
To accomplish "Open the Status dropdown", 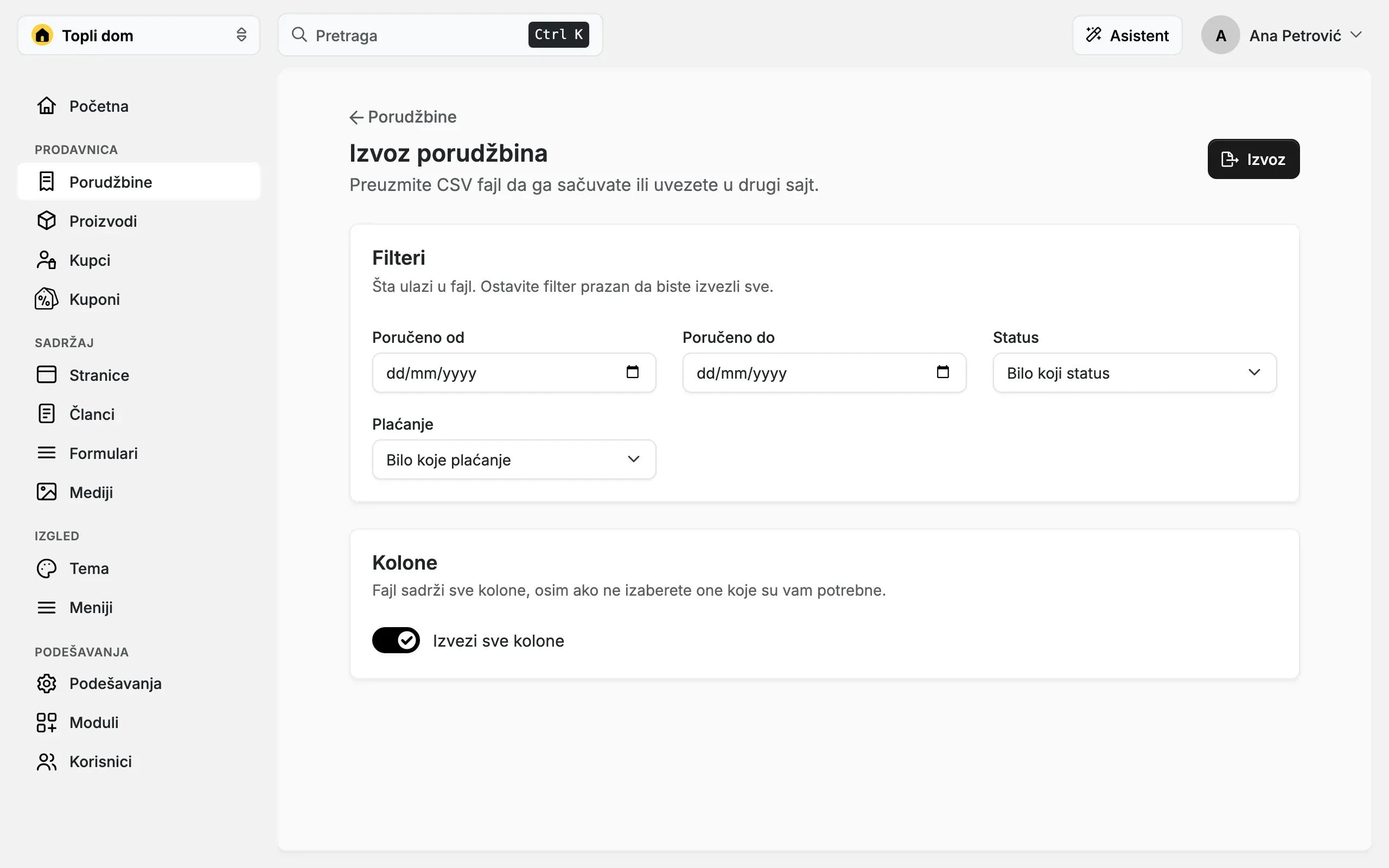I will (x=1134, y=373).
